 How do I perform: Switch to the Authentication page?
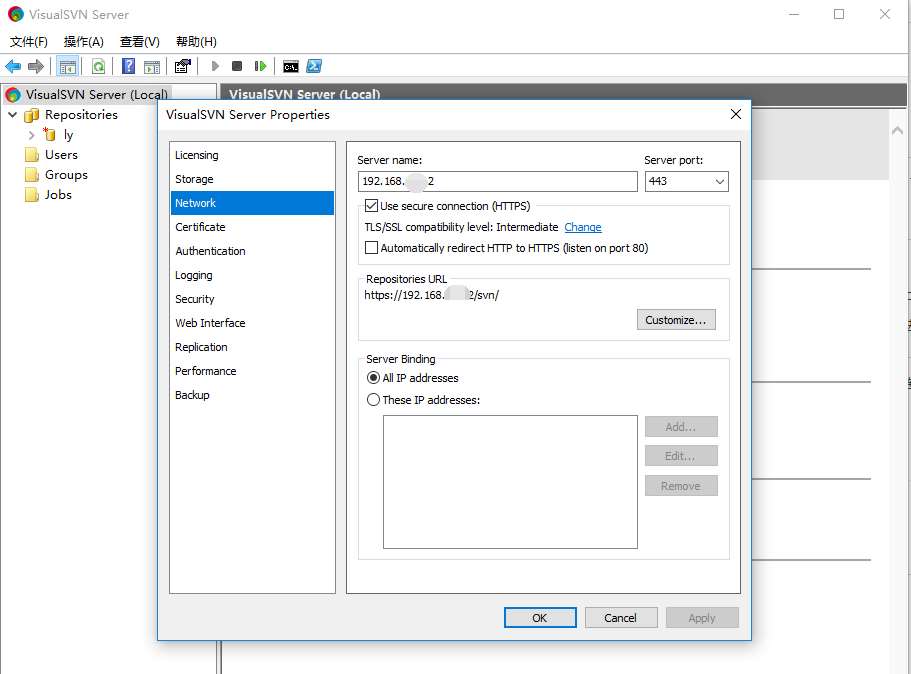click(x=252, y=251)
